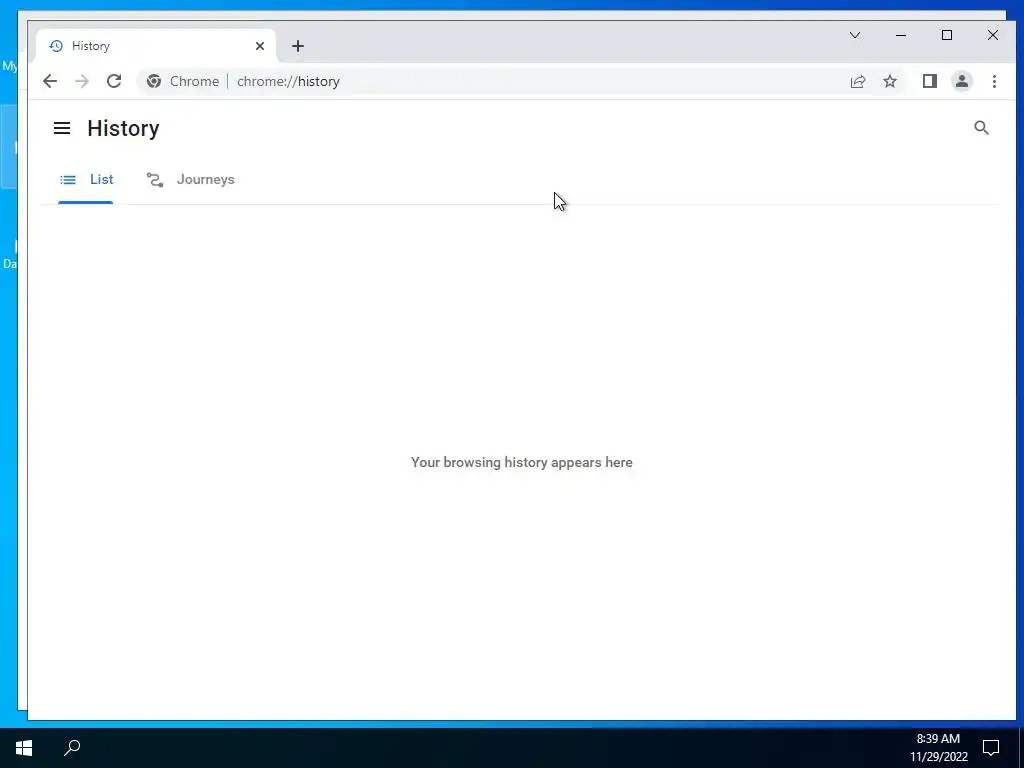Expand the tab search chevron

pyautogui.click(x=855, y=35)
